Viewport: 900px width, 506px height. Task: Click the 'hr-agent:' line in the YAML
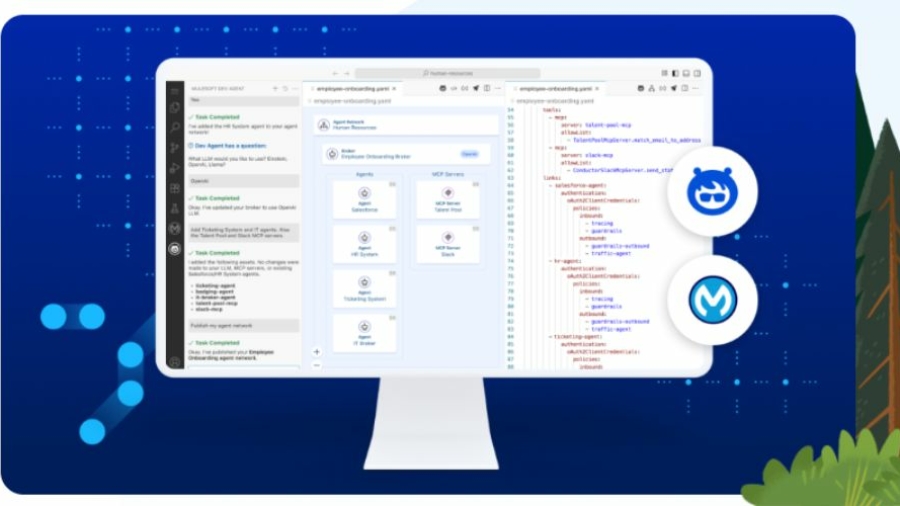[x=567, y=261]
